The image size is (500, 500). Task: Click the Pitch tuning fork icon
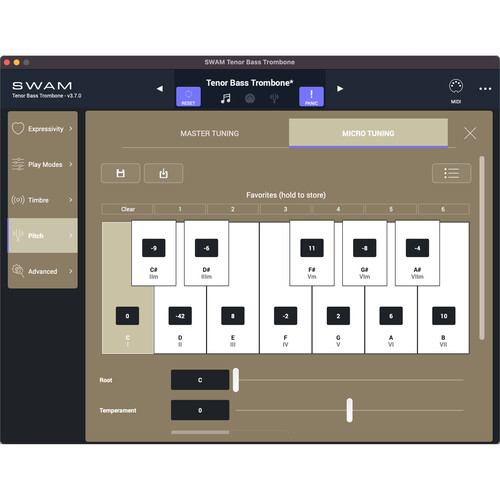coord(18,235)
